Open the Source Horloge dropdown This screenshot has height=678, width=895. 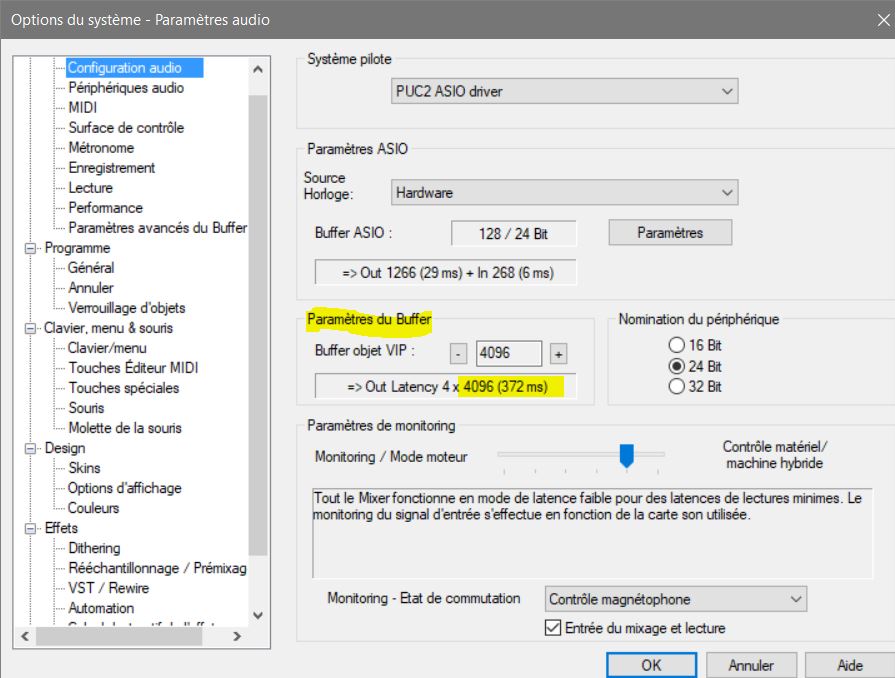565,192
